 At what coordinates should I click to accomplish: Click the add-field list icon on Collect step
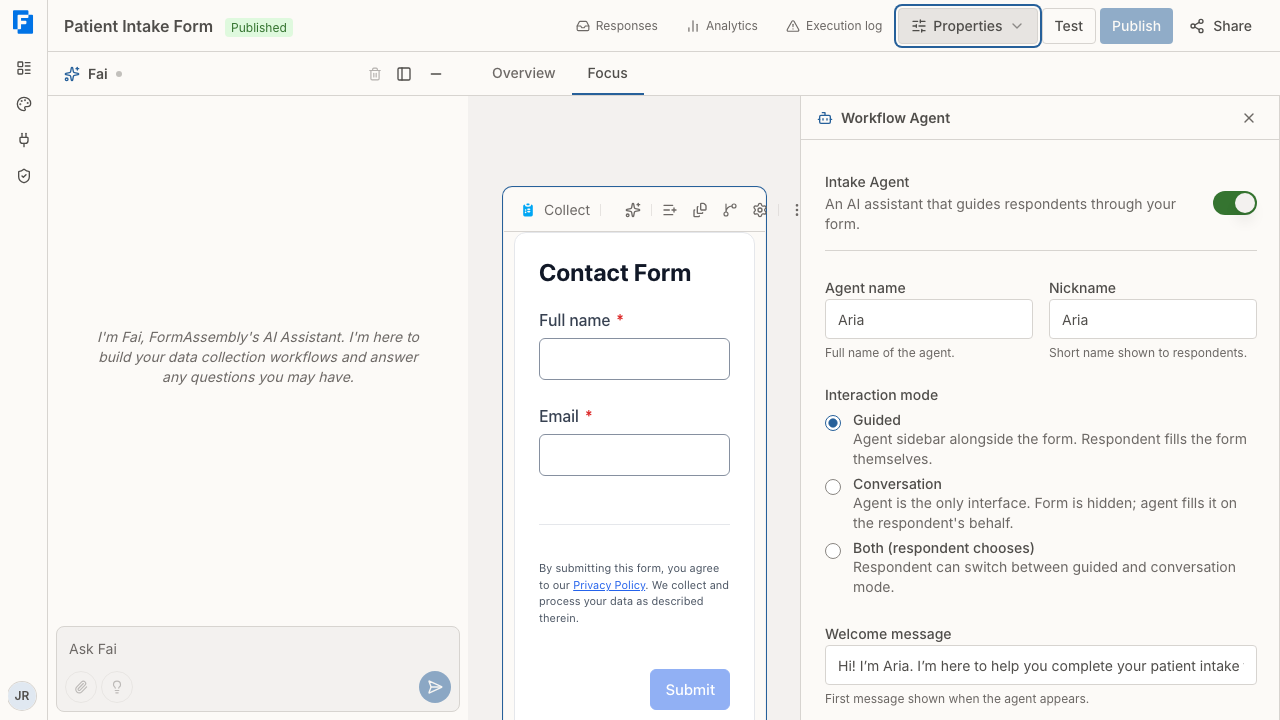click(x=670, y=210)
